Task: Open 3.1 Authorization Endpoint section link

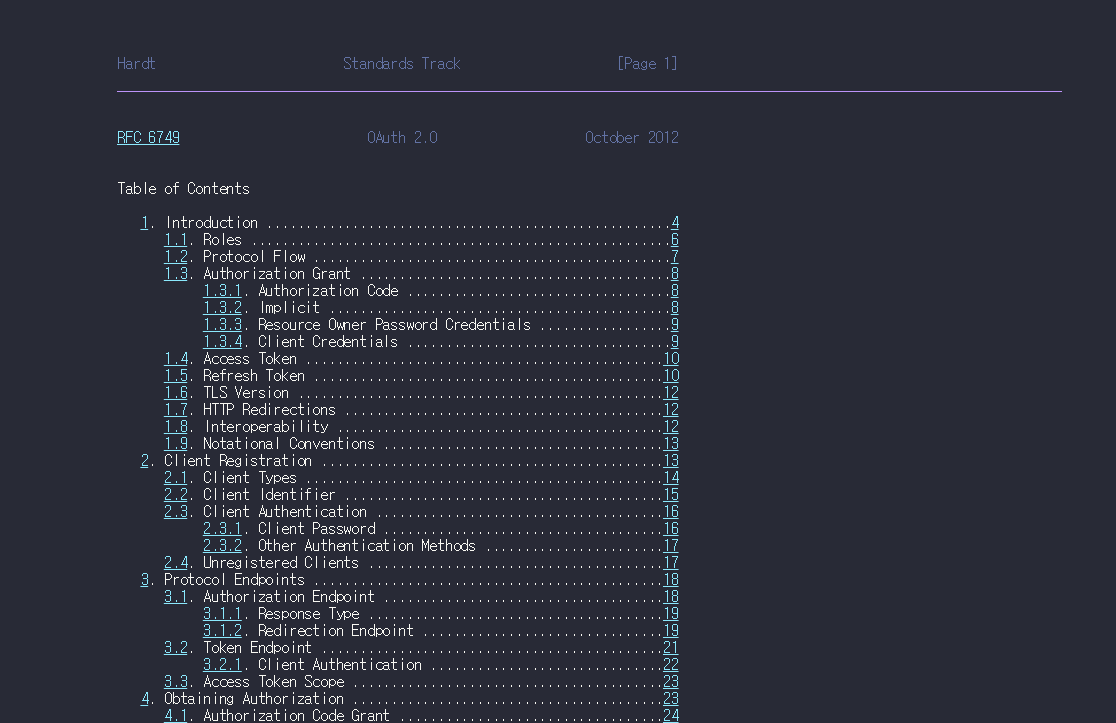Action: pos(176,597)
